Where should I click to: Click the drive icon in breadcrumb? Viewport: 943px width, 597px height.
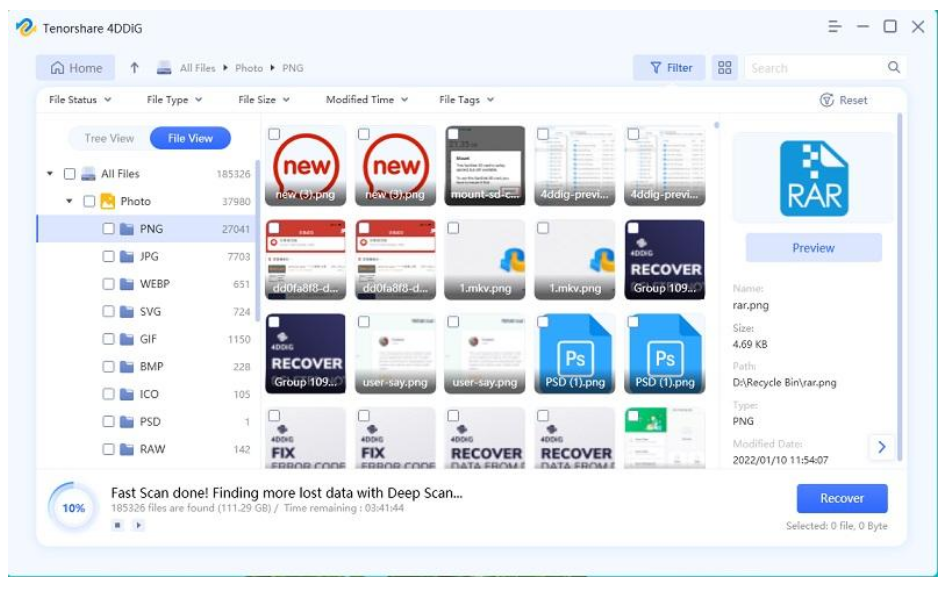[164, 68]
